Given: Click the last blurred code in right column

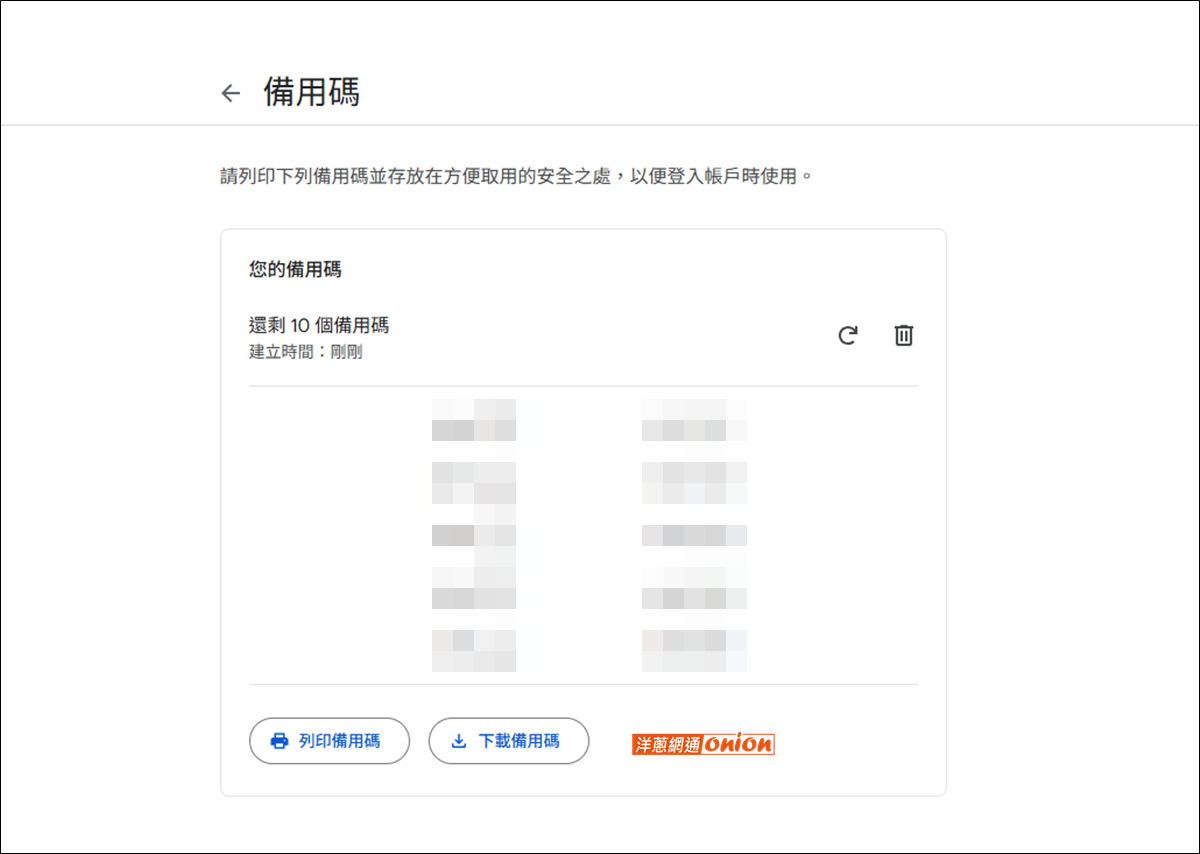Looking at the screenshot, I should [x=694, y=650].
